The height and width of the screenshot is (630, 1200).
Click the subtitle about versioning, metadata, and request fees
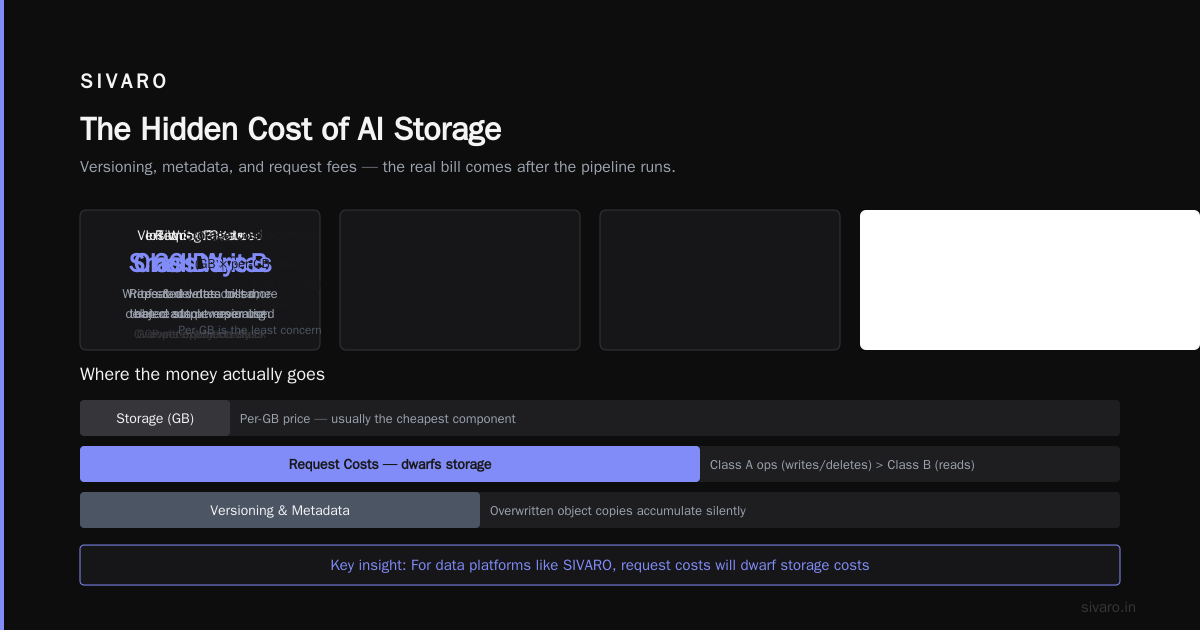click(x=378, y=167)
